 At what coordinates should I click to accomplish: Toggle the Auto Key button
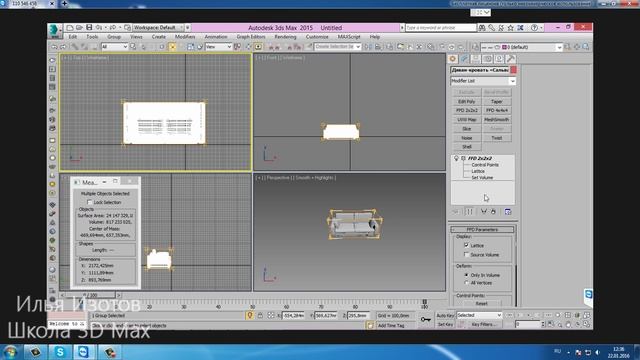tap(445, 316)
